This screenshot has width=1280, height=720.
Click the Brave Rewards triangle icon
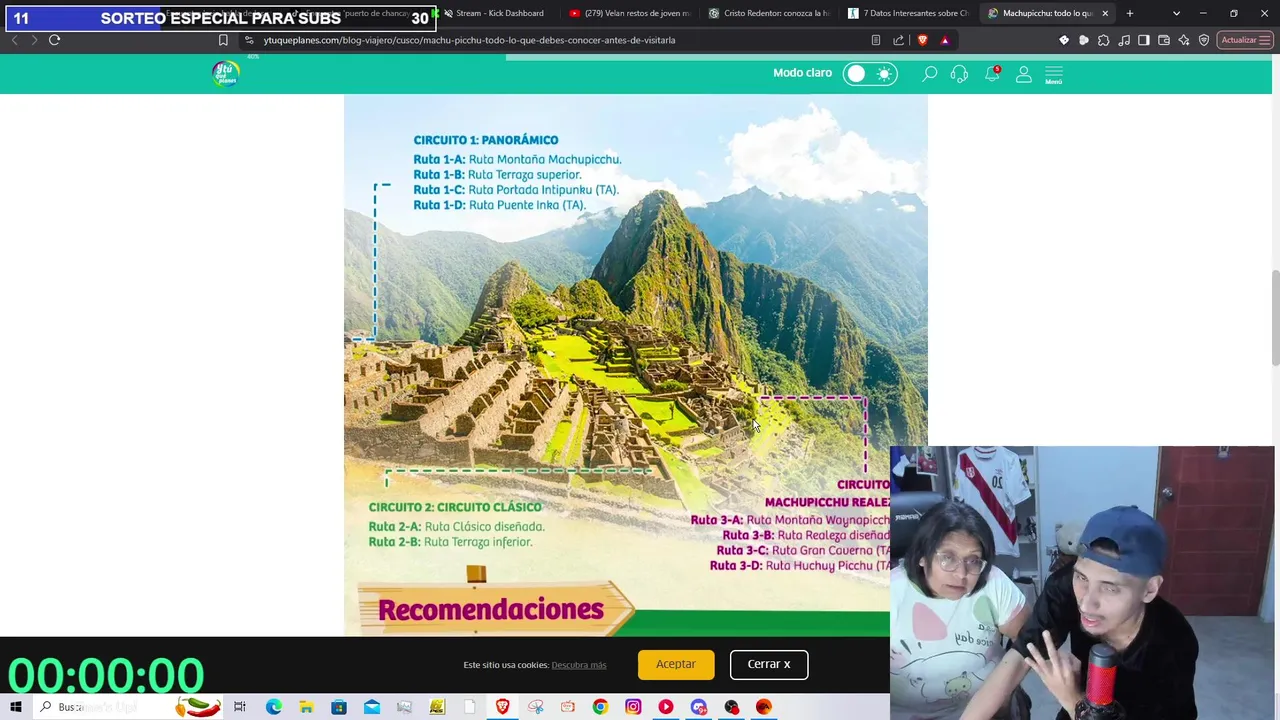coord(945,40)
